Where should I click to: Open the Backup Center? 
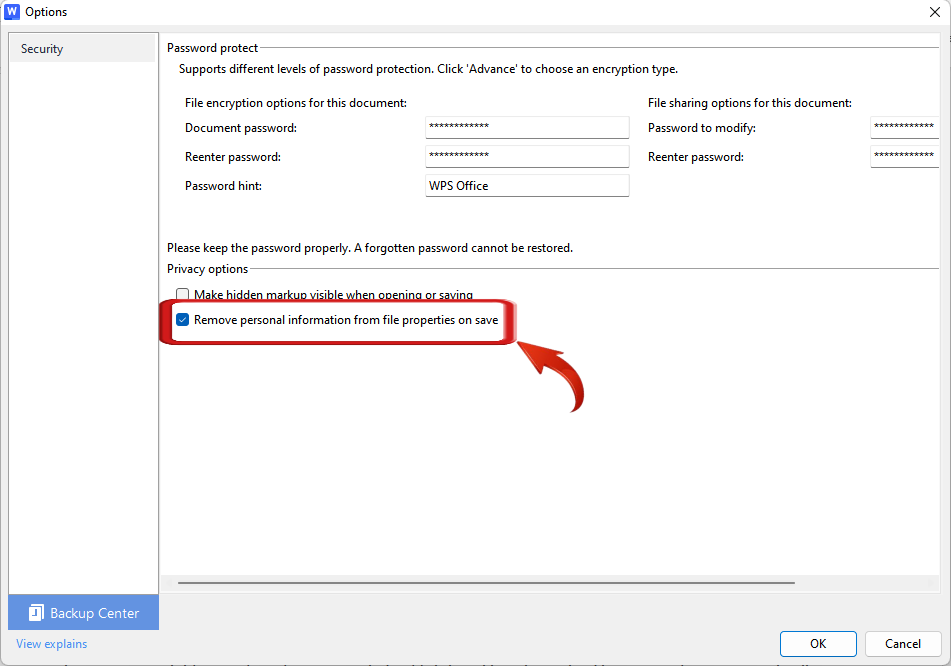point(84,613)
